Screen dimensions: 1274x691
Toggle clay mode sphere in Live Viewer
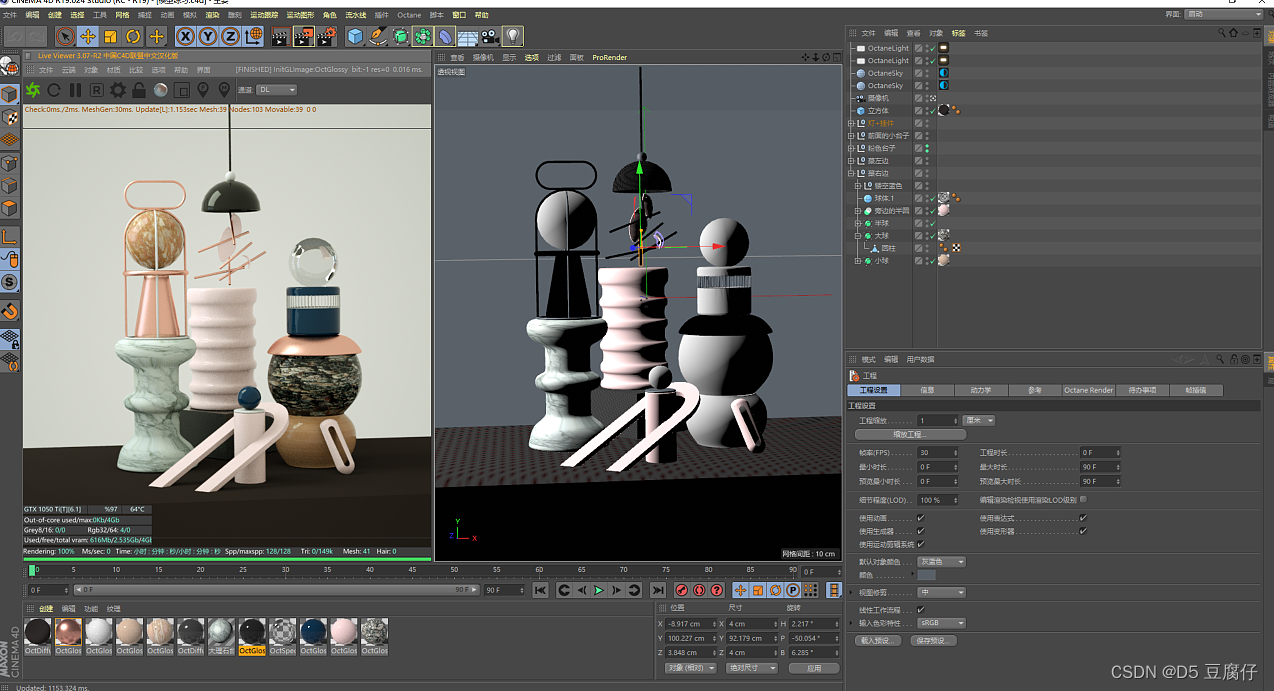coord(160,90)
